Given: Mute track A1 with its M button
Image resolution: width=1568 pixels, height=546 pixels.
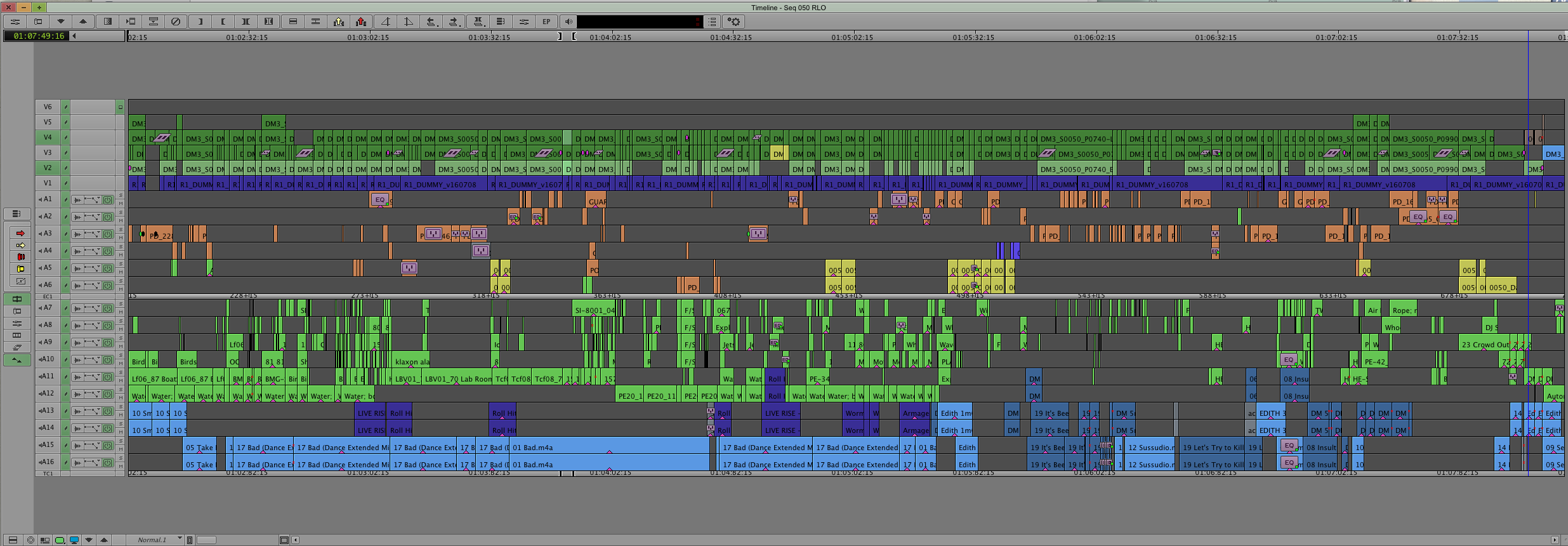Looking at the screenshot, I should point(121,203).
